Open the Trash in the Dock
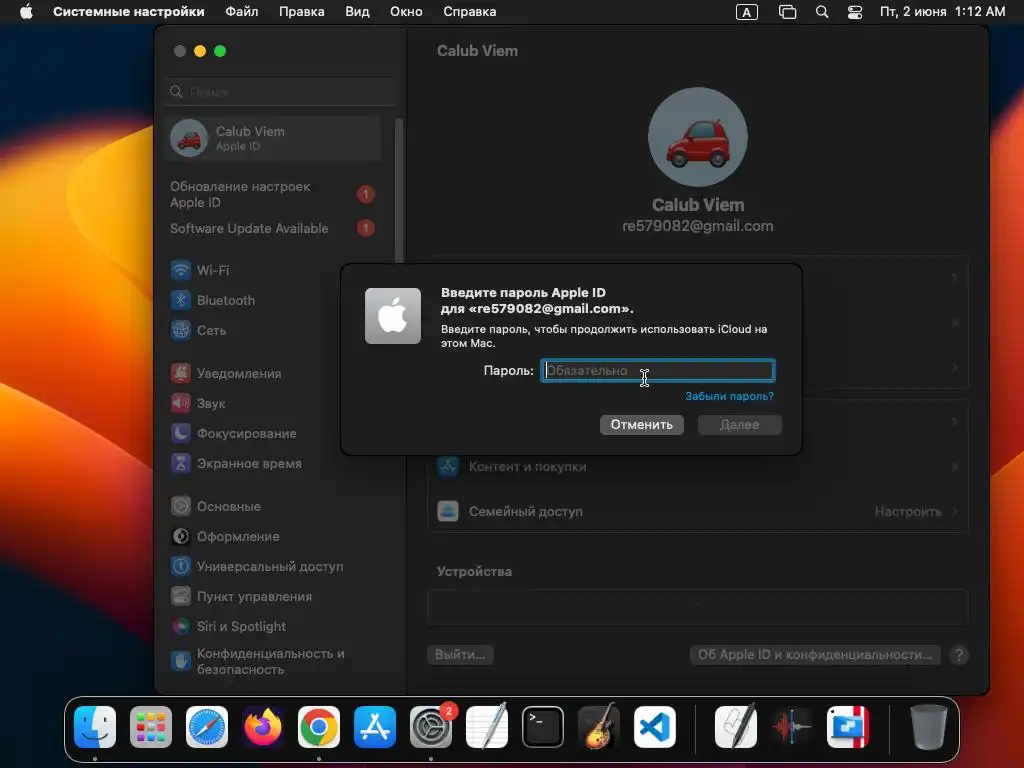 [929, 727]
